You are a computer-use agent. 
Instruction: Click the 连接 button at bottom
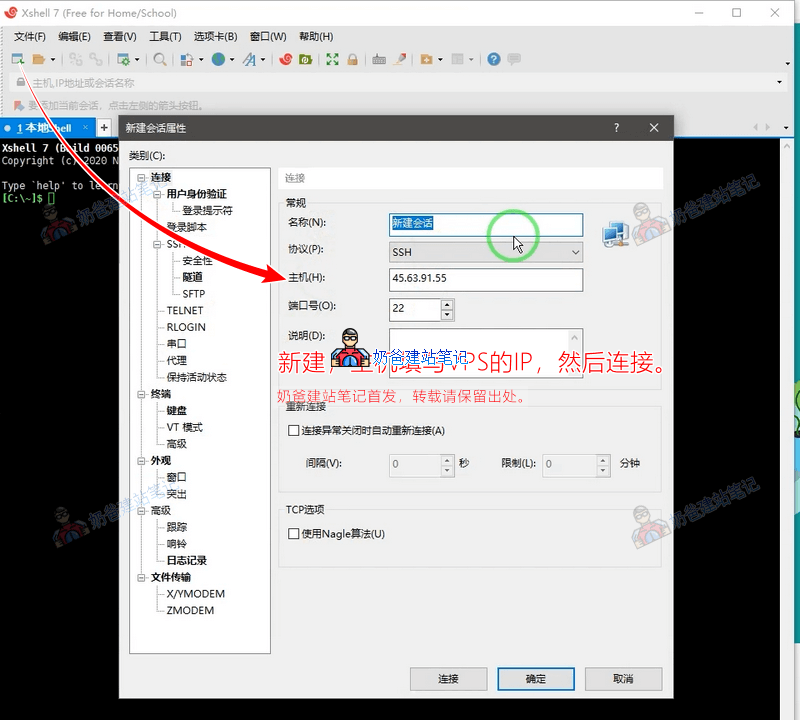point(448,678)
